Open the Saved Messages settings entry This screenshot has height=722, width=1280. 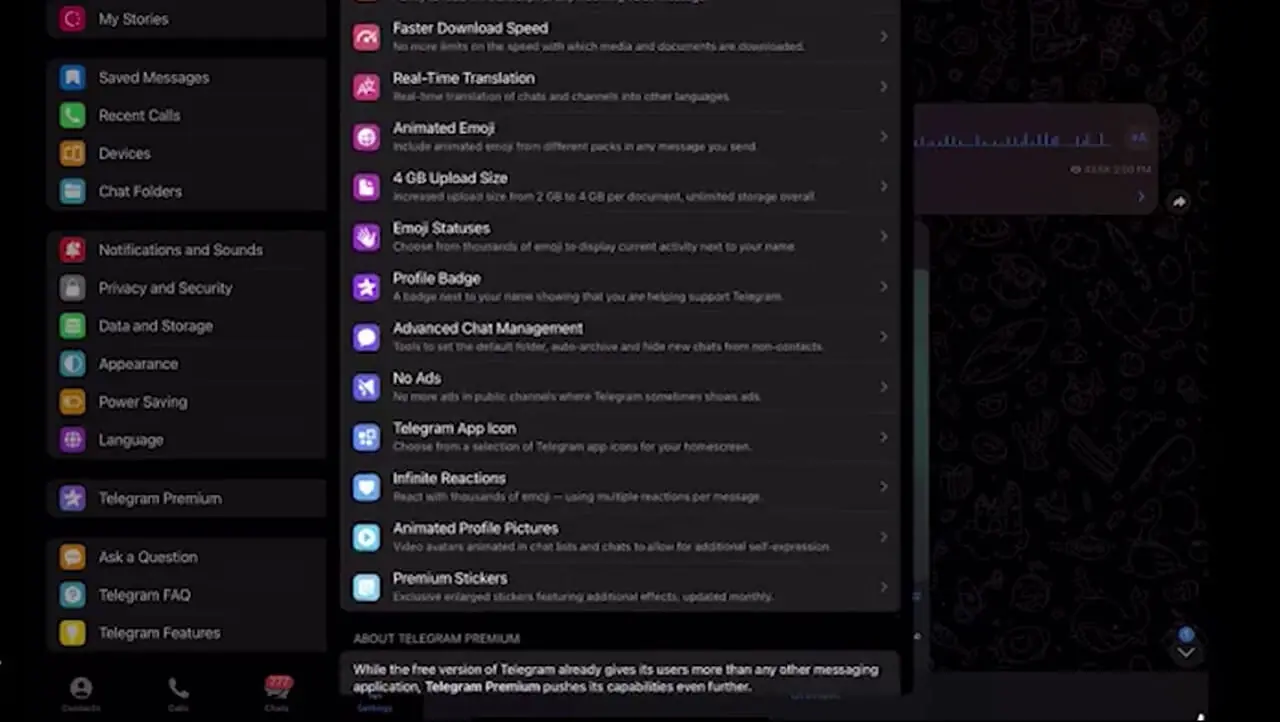point(186,78)
